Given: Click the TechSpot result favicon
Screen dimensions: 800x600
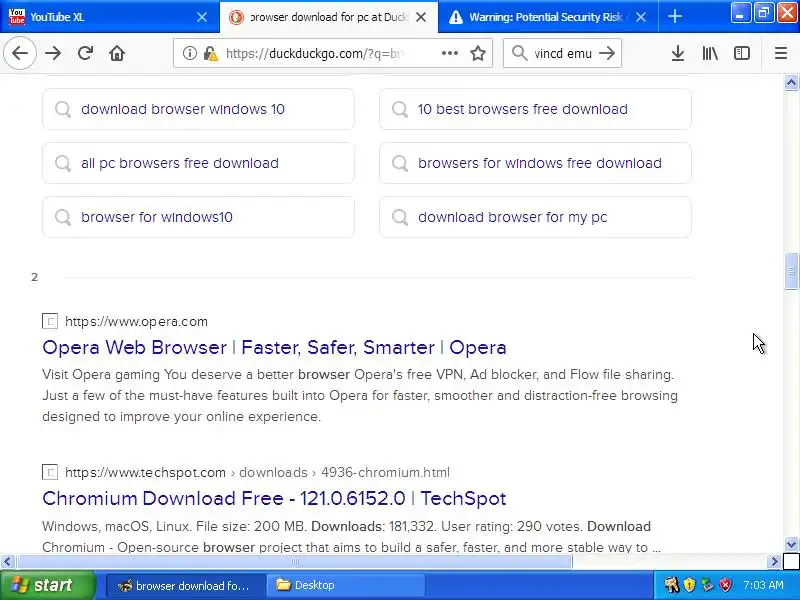Looking at the screenshot, I should [x=50, y=472].
